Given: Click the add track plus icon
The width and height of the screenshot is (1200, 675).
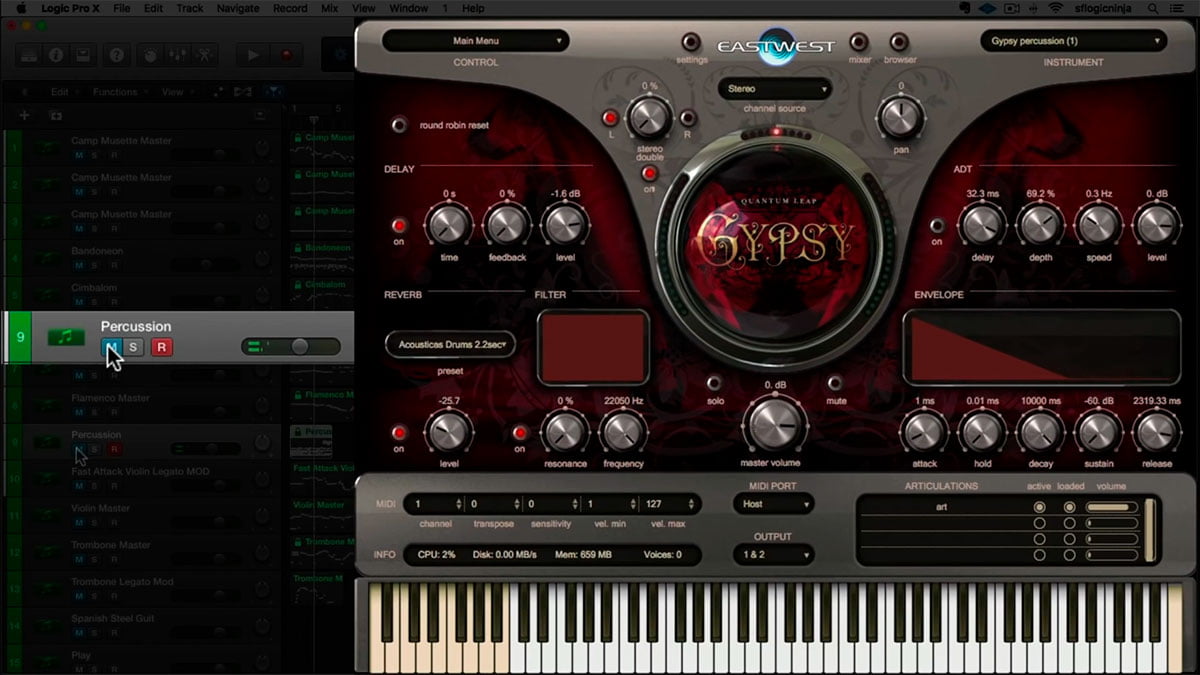Looking at the screenshot, I should pyautogui.click(x=25, y=115).
